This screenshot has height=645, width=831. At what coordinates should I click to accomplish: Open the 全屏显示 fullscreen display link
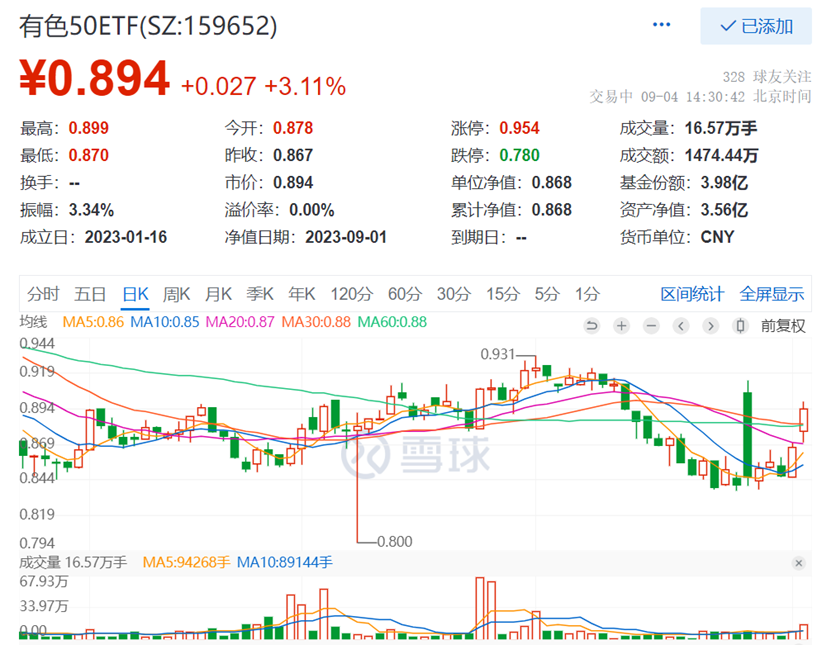[772, 294]
